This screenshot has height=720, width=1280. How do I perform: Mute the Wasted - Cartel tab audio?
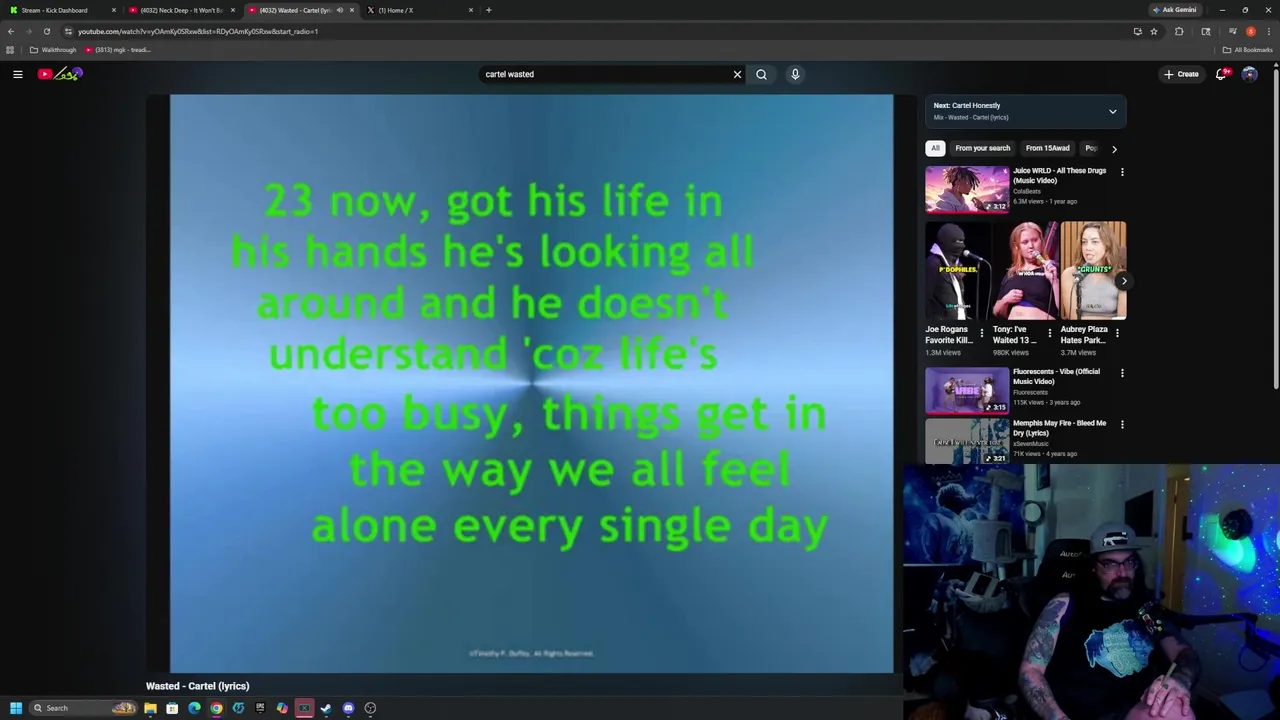tap(339, 10)
